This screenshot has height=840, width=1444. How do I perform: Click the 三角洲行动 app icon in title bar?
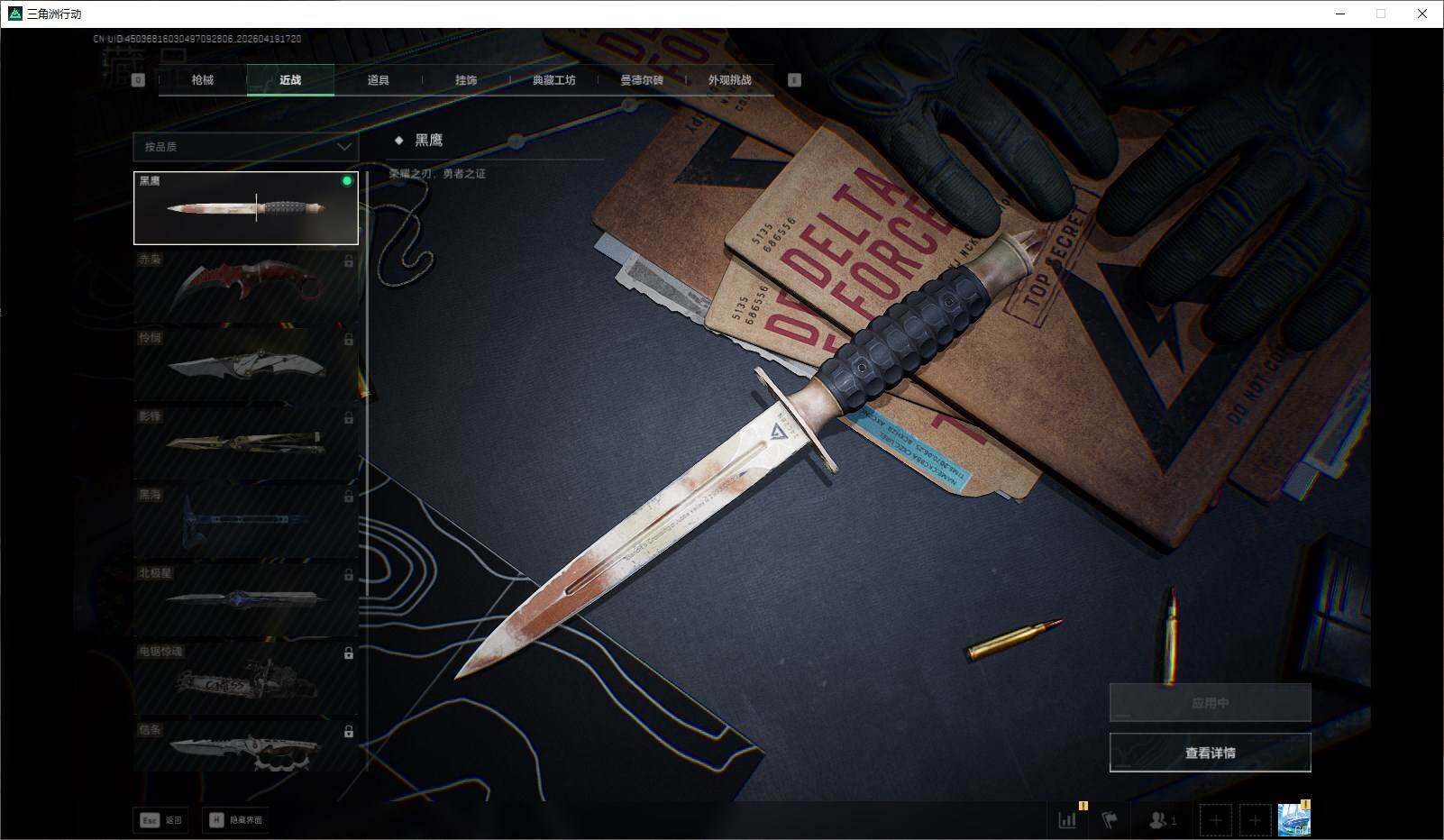[x=14, y=14]
